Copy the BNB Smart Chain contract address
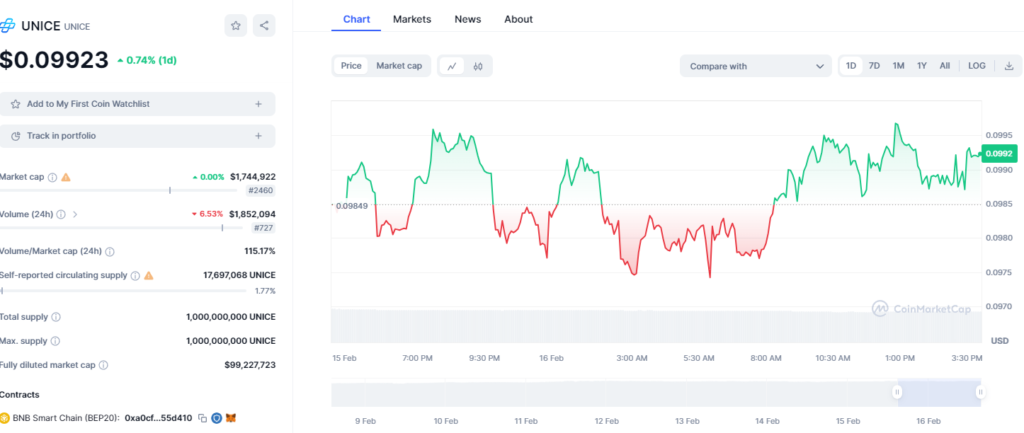Viewport: 1024px width, 433px height. 202,417
